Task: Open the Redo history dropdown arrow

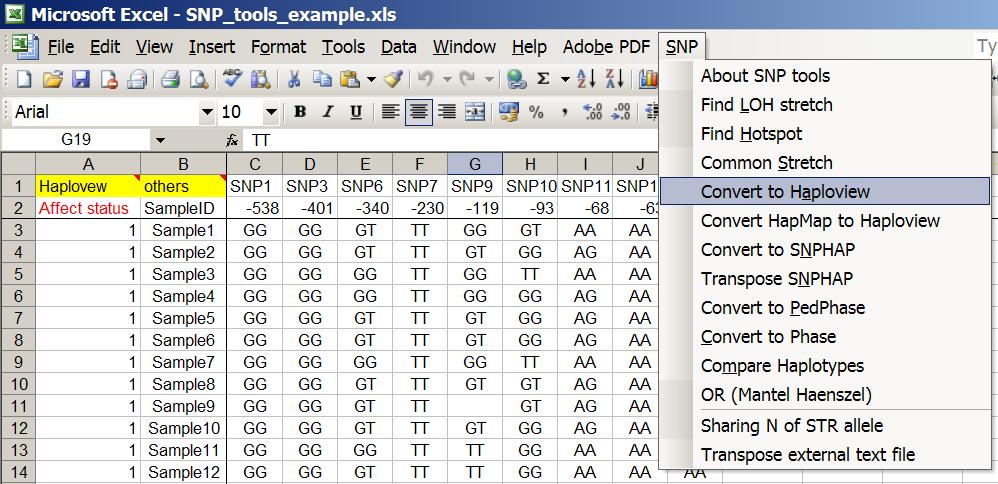Action: pyautogui.click(x=489, y=80)
